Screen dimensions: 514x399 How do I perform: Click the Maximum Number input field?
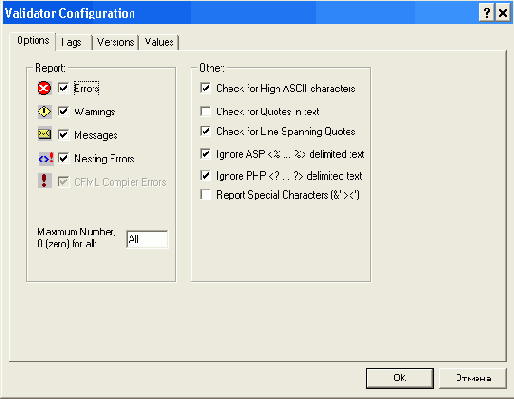pos(147,239)
